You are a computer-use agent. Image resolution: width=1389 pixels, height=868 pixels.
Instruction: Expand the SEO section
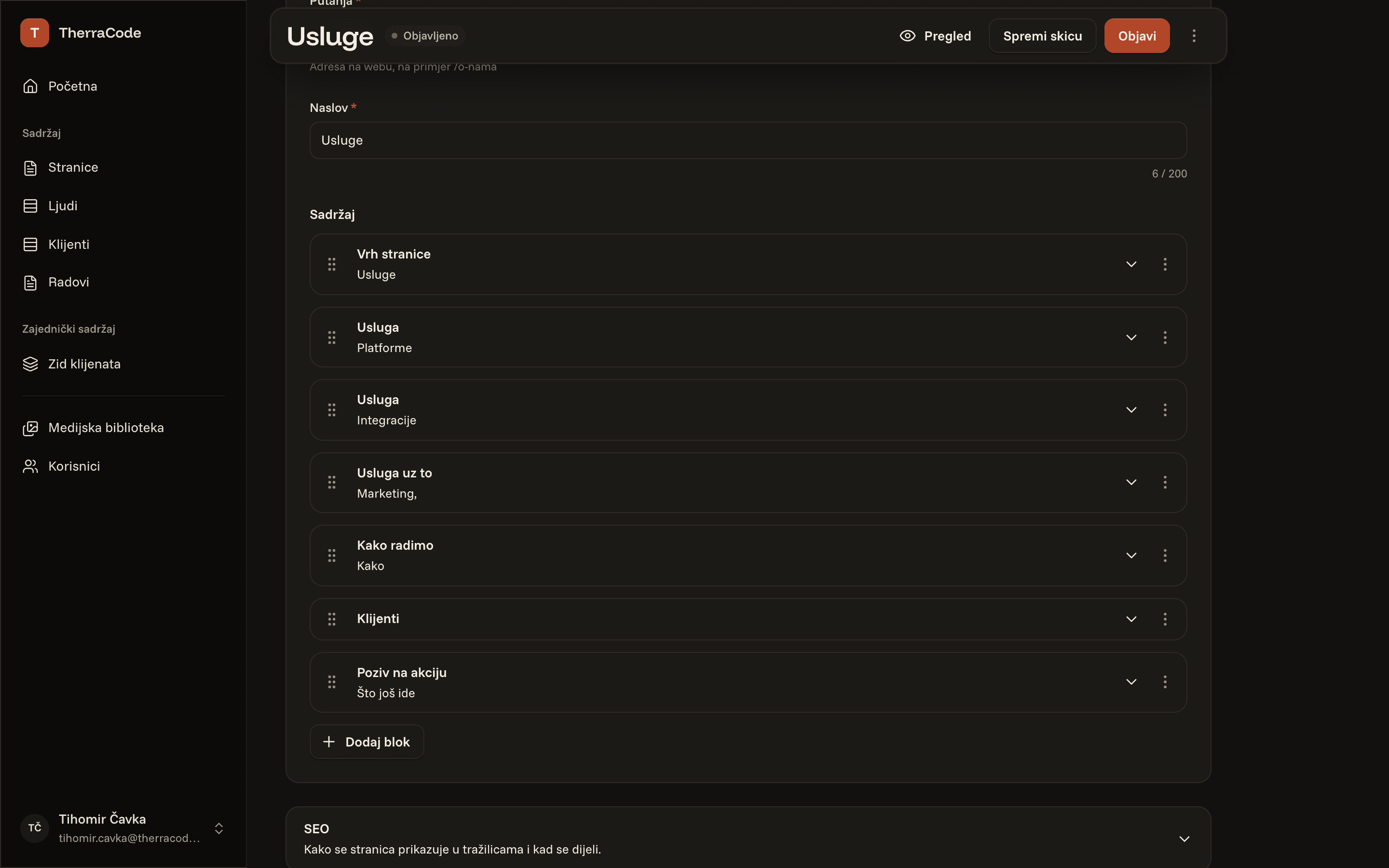1184,839
